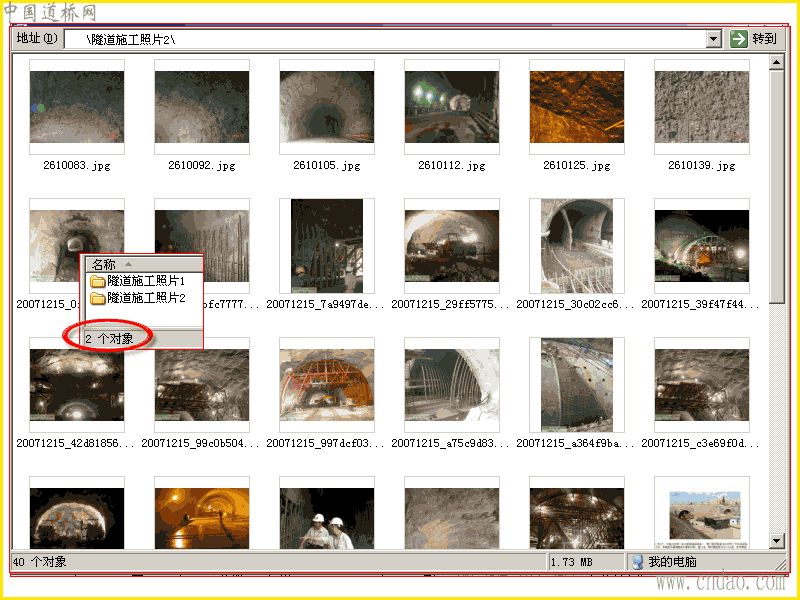800x600 pixels.
Task: Click the 我的电脑 computer icon in status bar
Action: pos(638,562)
